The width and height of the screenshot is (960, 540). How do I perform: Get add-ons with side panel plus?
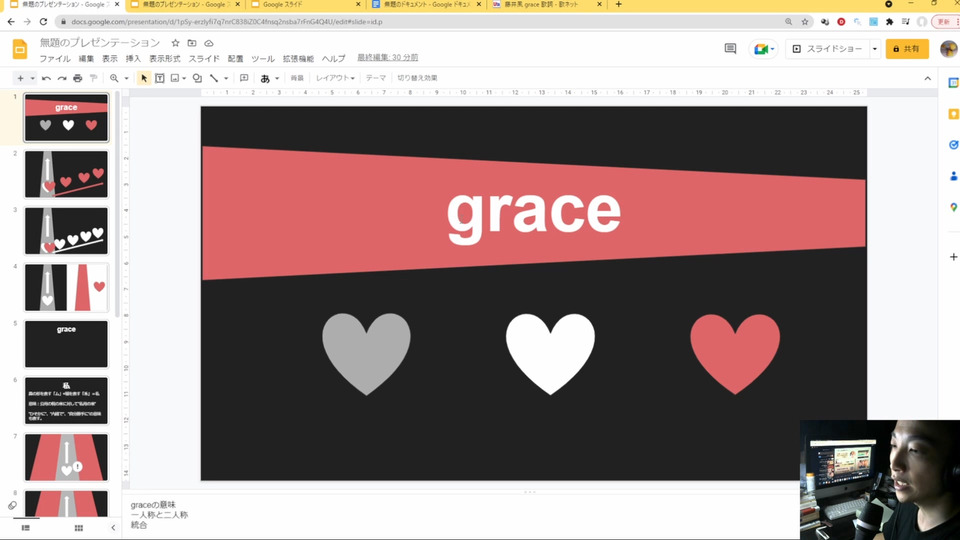(x=953, y=257)
